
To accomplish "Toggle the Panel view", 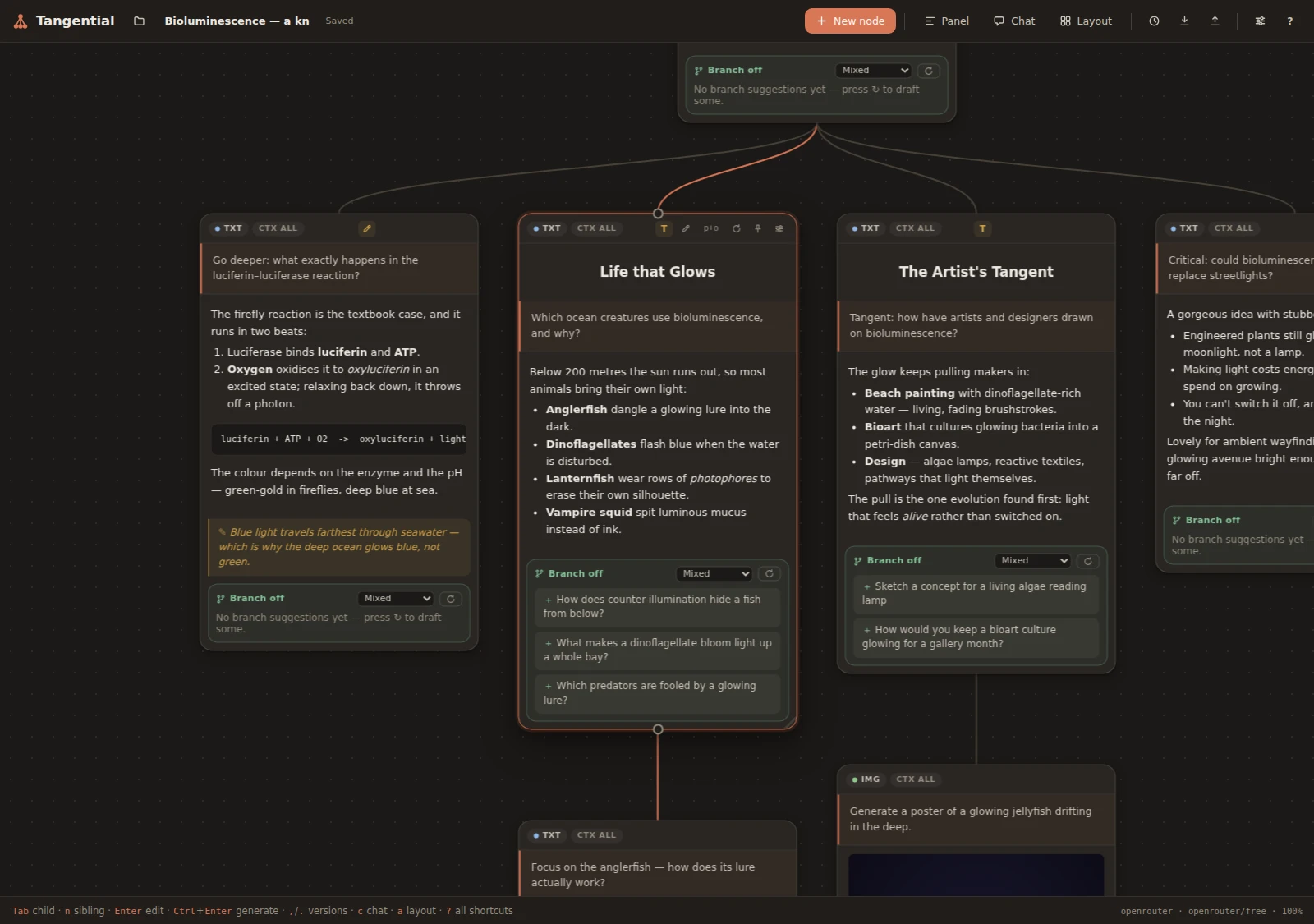I will coord(947,21).
